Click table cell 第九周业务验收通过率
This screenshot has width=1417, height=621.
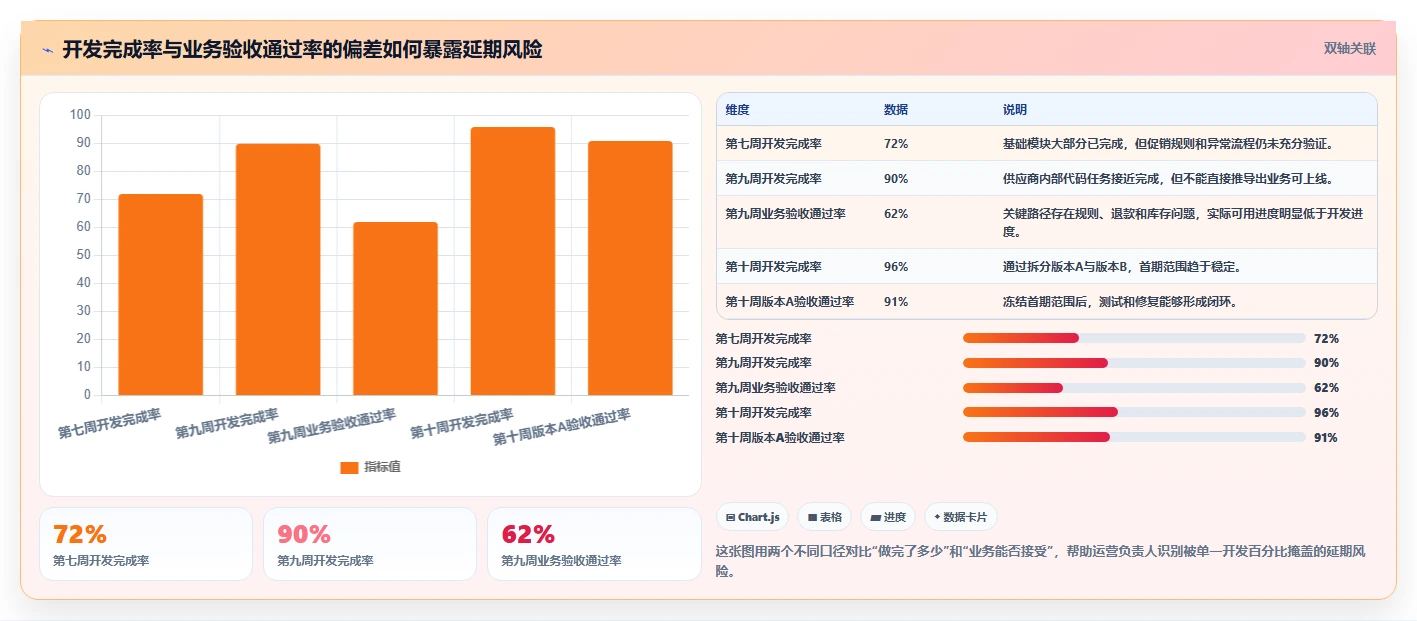click(786, 214)
